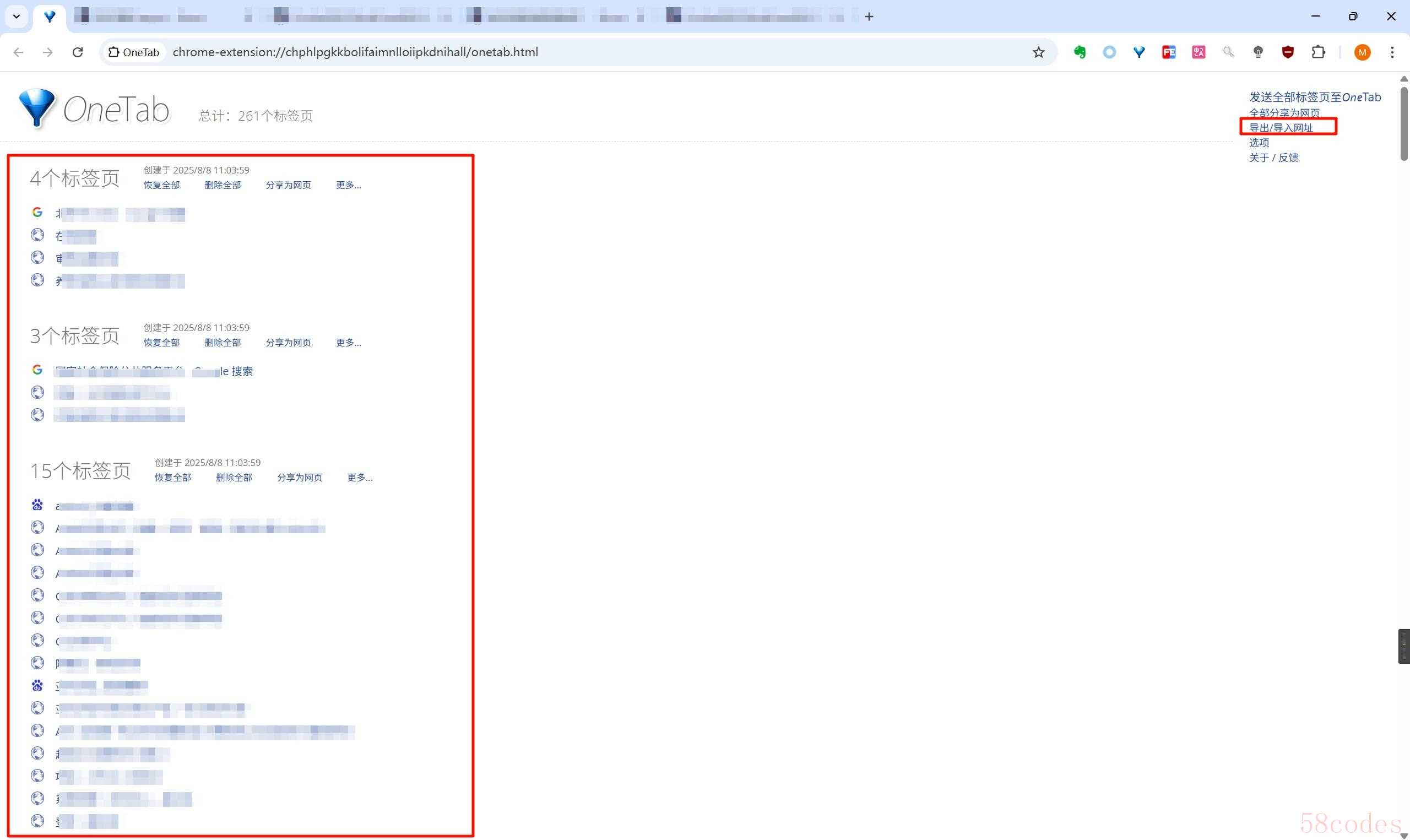The height and width of the screenshot is (840, 1410).
Task: Expand 更多... for the 15个标签页 group
Action: 359,478
